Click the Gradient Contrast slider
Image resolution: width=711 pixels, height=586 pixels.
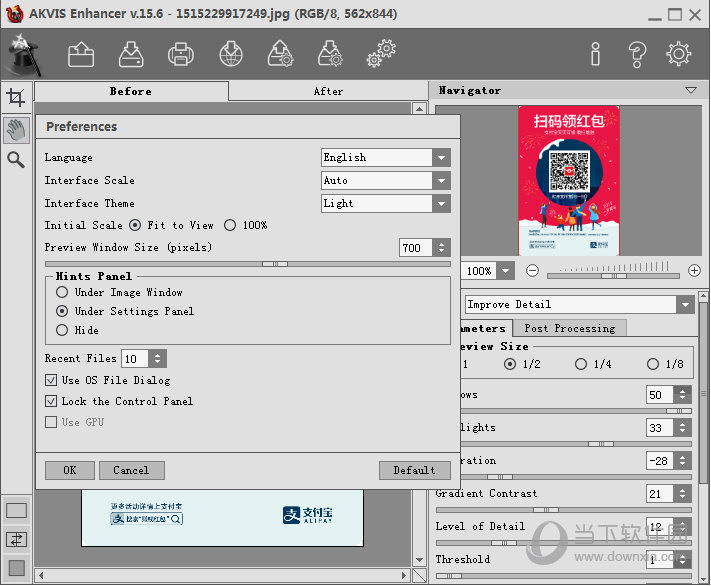click(564, 510)
